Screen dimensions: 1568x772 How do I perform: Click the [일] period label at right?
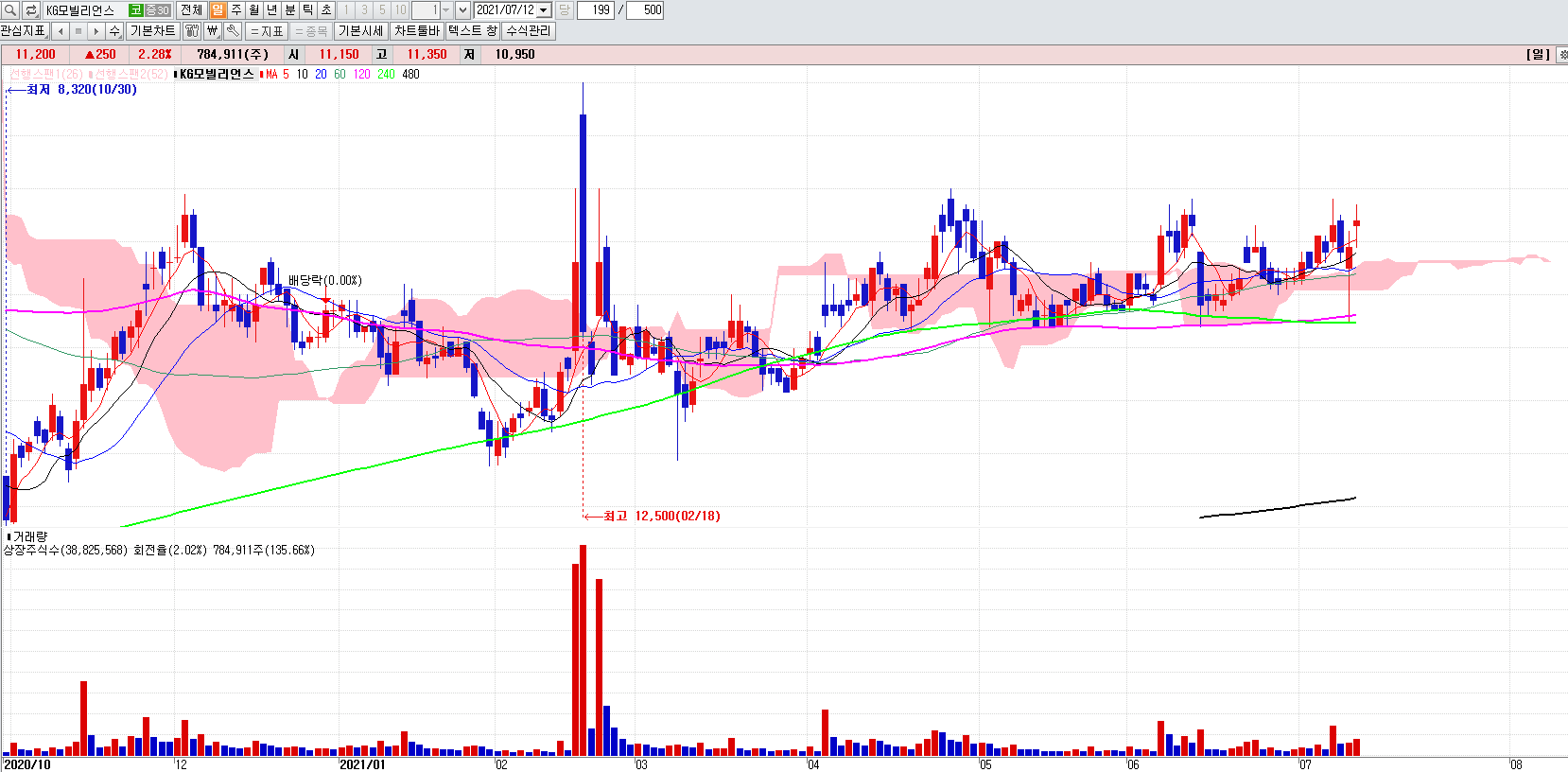[x=1539, y=55]
